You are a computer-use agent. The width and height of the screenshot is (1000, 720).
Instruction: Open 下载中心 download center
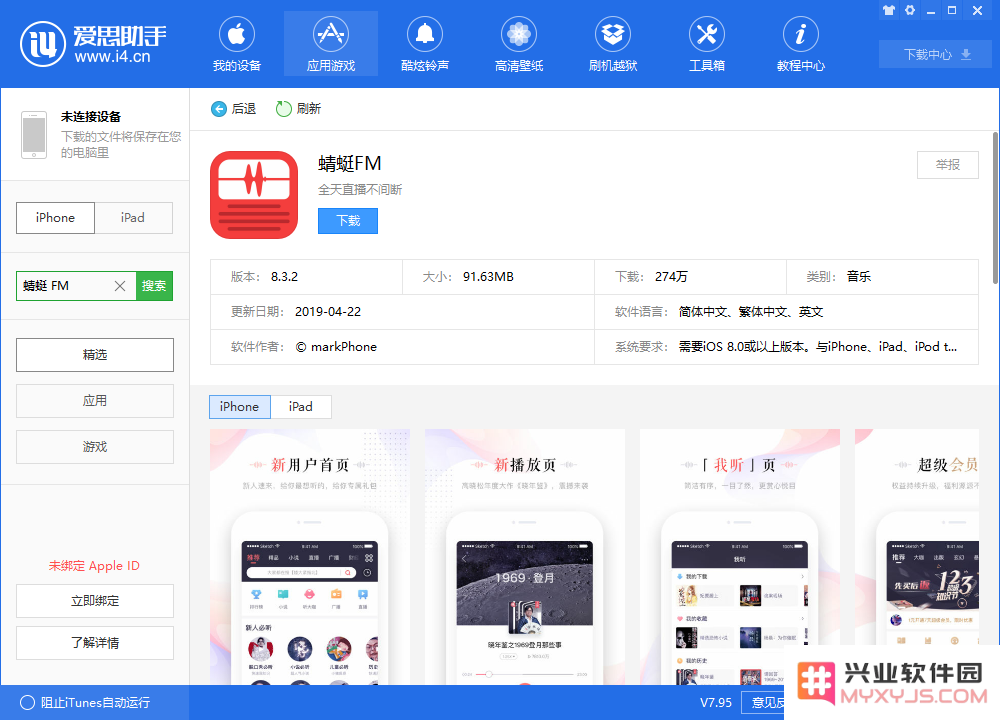coord(936,54)
